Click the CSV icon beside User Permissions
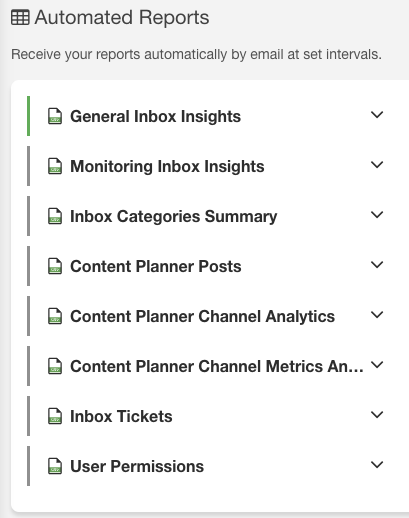Screen dimensions: 409x518 pos(55,466)
